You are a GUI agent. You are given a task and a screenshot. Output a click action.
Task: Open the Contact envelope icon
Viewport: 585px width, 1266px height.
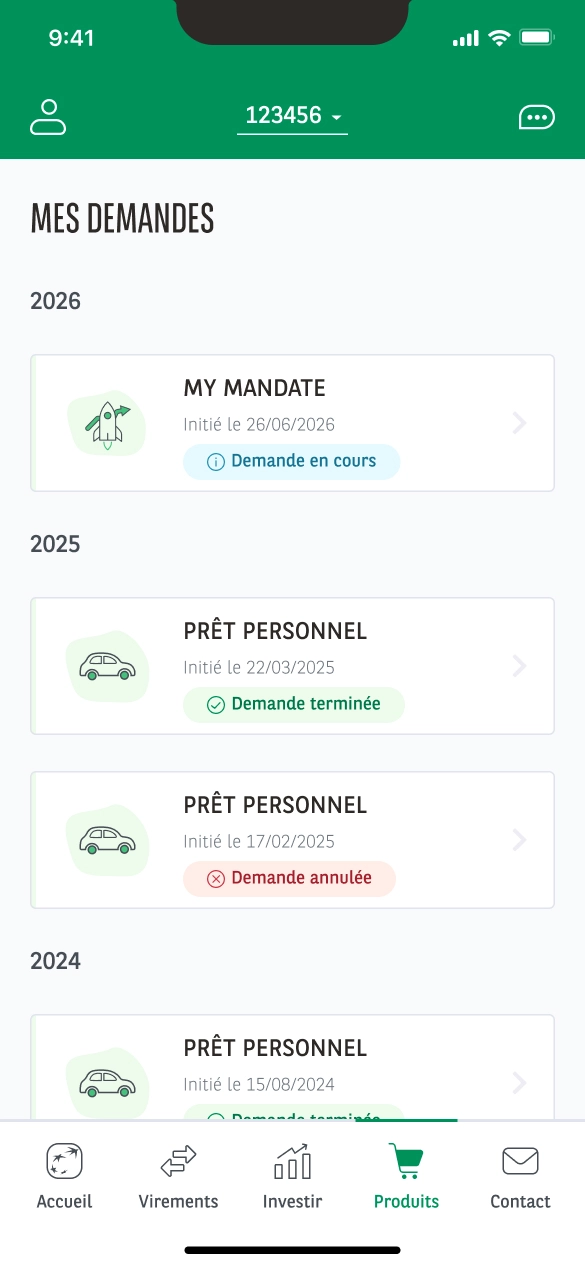point(520,1162)
